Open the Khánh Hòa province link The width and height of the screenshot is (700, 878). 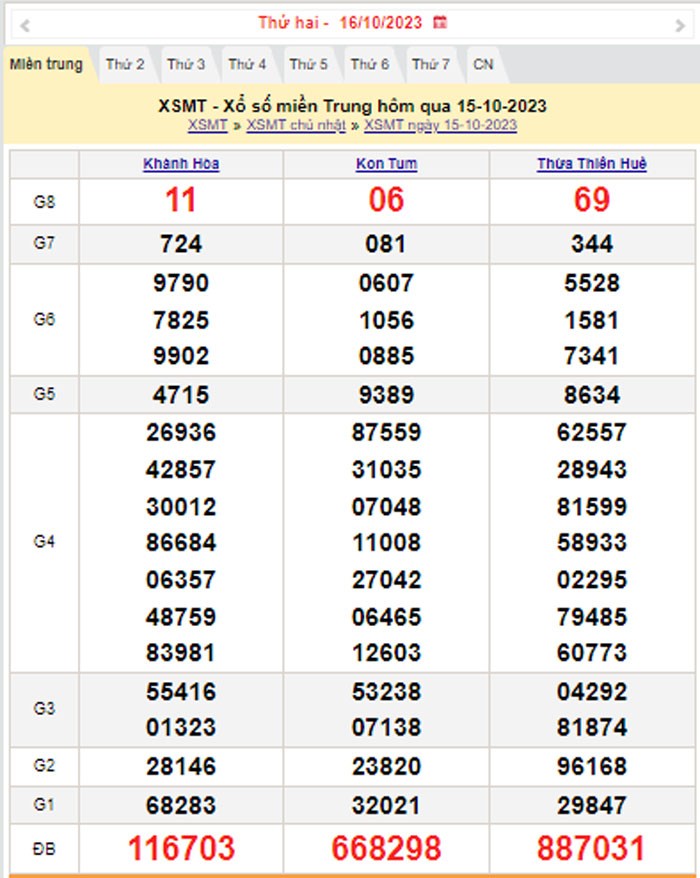pyautogui.click(x=181, y=164)
